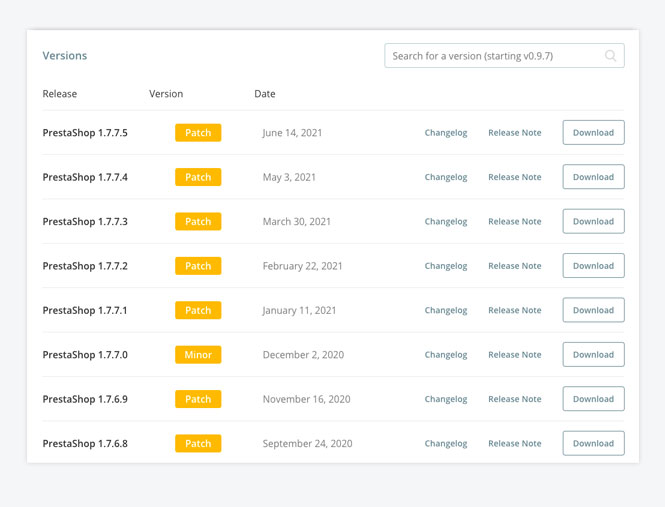Download PrestaShop 1.7.6.8
This screenshot has height=507, width=665.
pyautogui.click(x=593, y=443)
